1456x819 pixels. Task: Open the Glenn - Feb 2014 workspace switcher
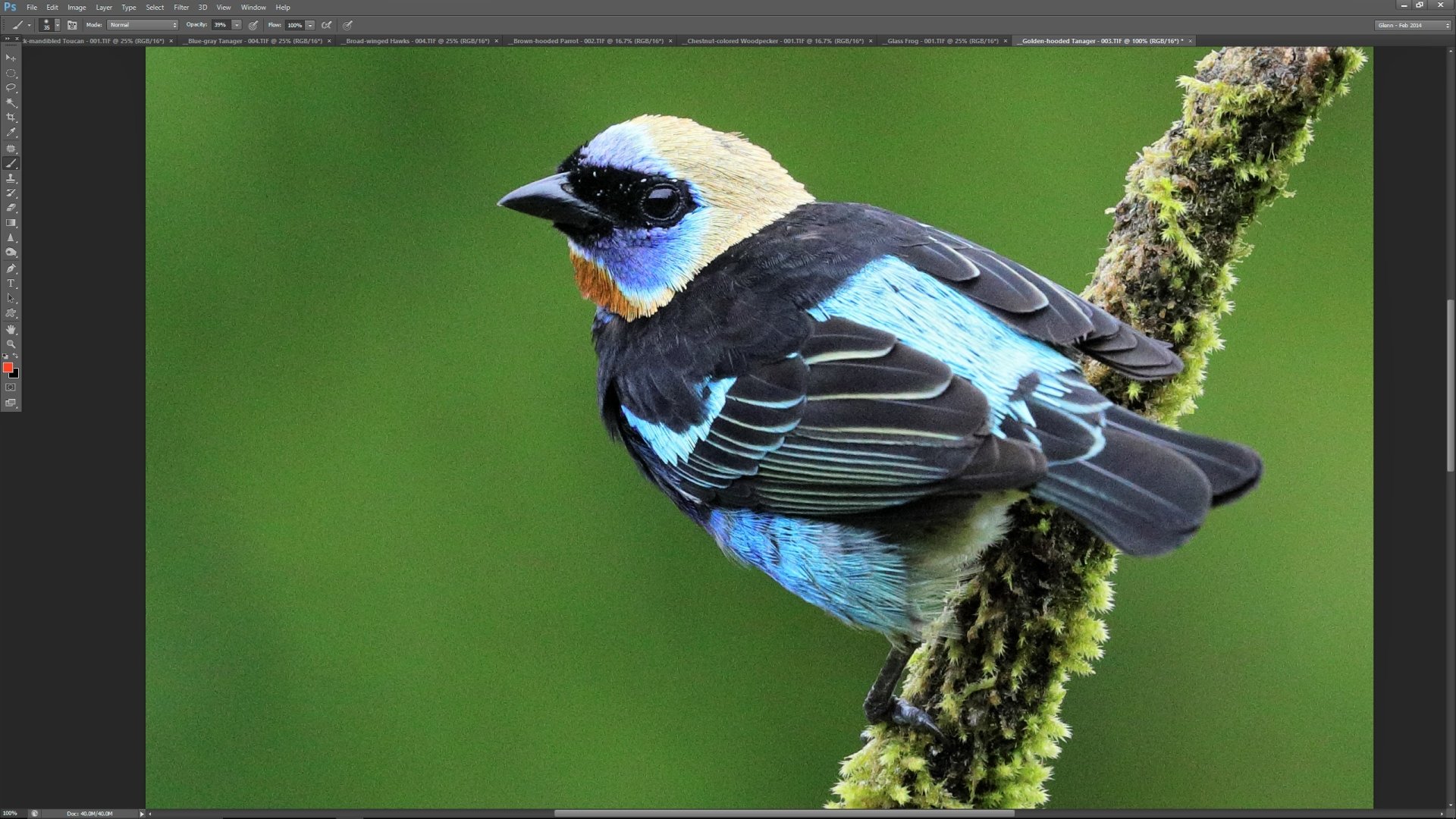point(1411,25)
